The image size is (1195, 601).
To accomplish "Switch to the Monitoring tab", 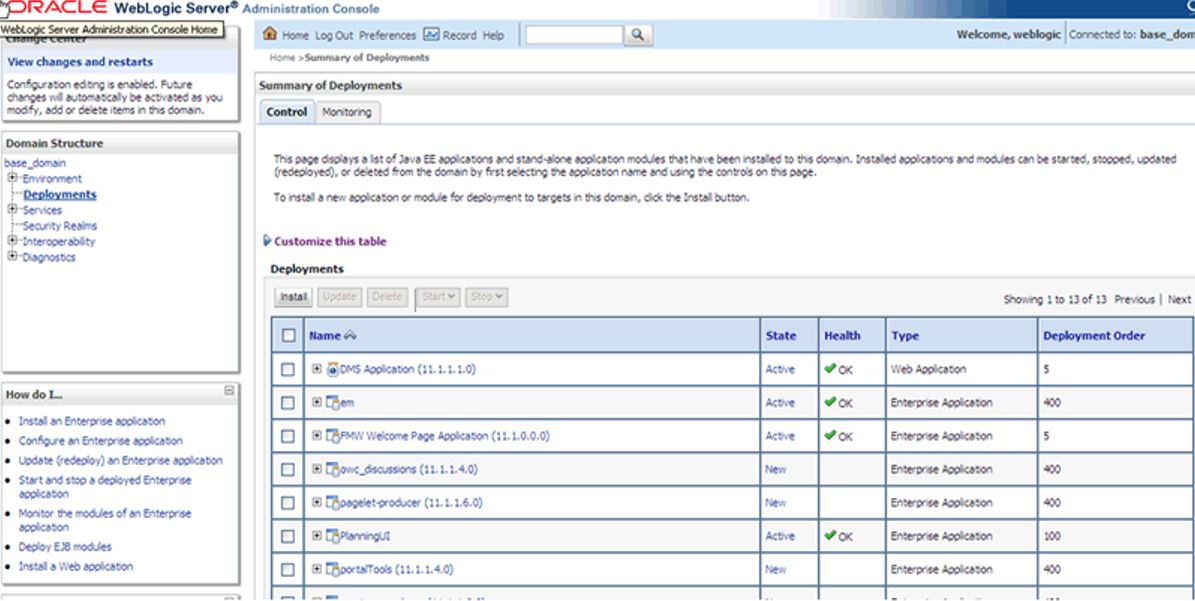I will click(x=347, y=112).
